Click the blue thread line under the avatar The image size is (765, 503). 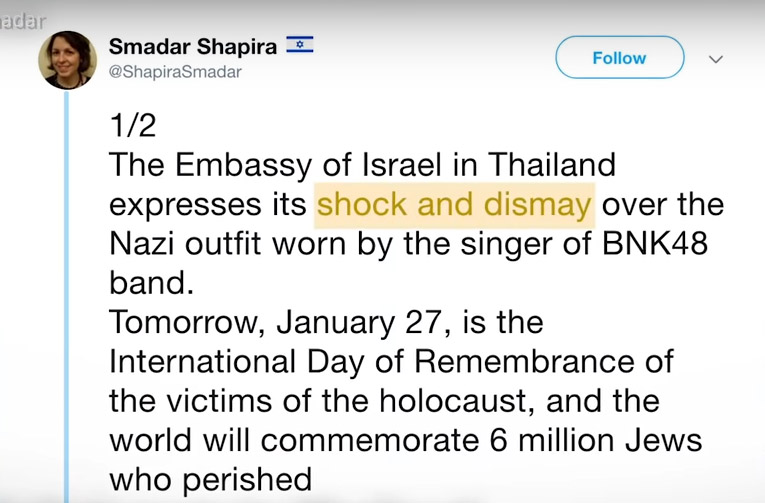point(67,300)
